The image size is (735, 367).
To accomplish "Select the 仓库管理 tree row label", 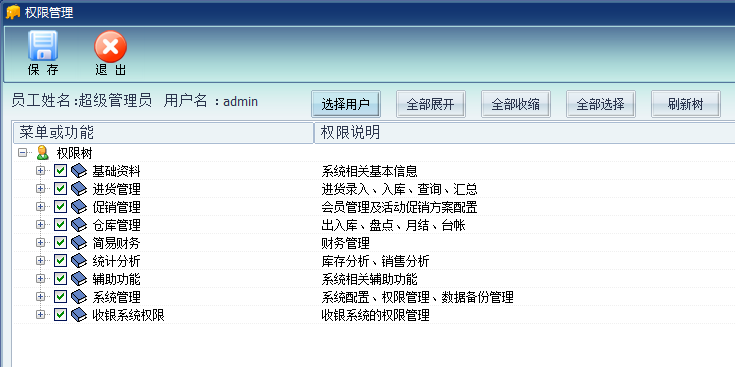I will tap(116, 225).
